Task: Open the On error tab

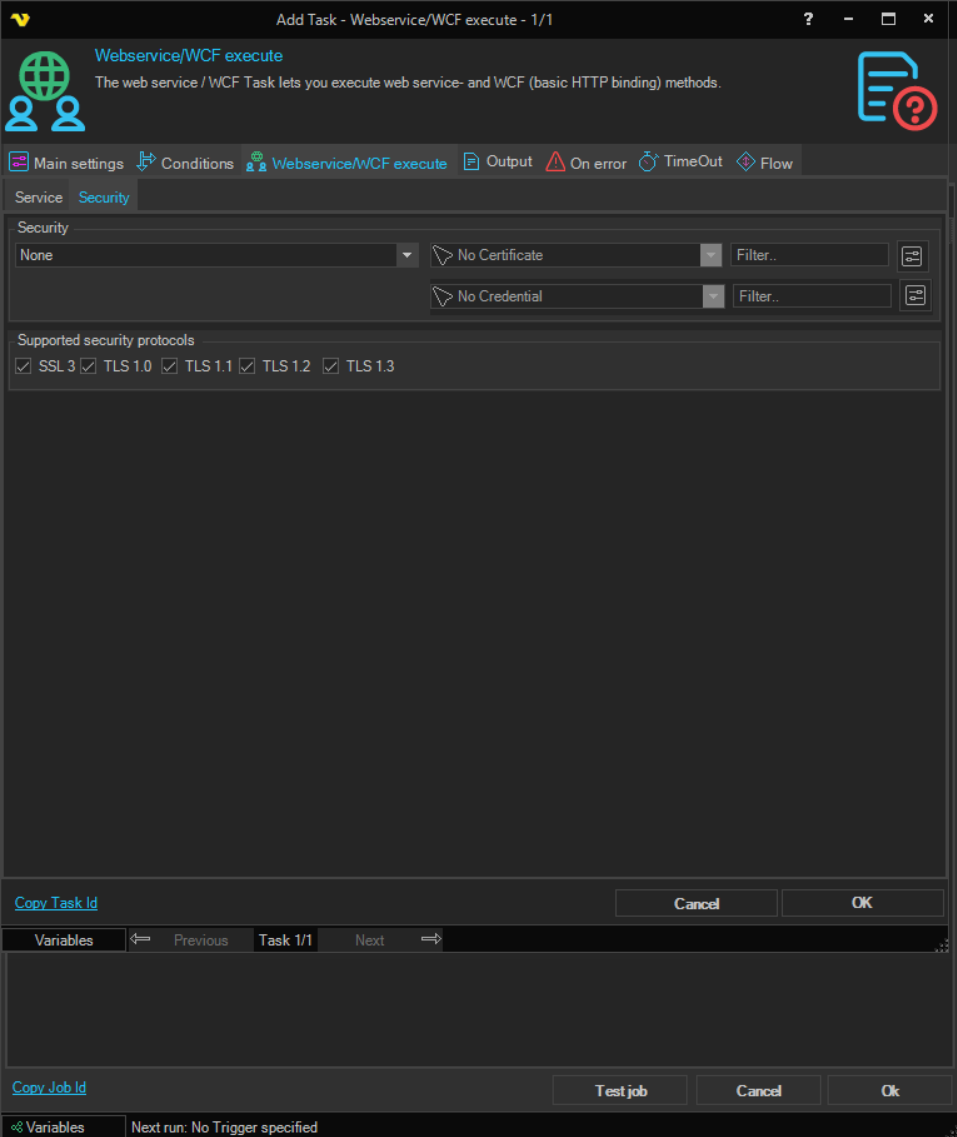Action: coord(586,163)
